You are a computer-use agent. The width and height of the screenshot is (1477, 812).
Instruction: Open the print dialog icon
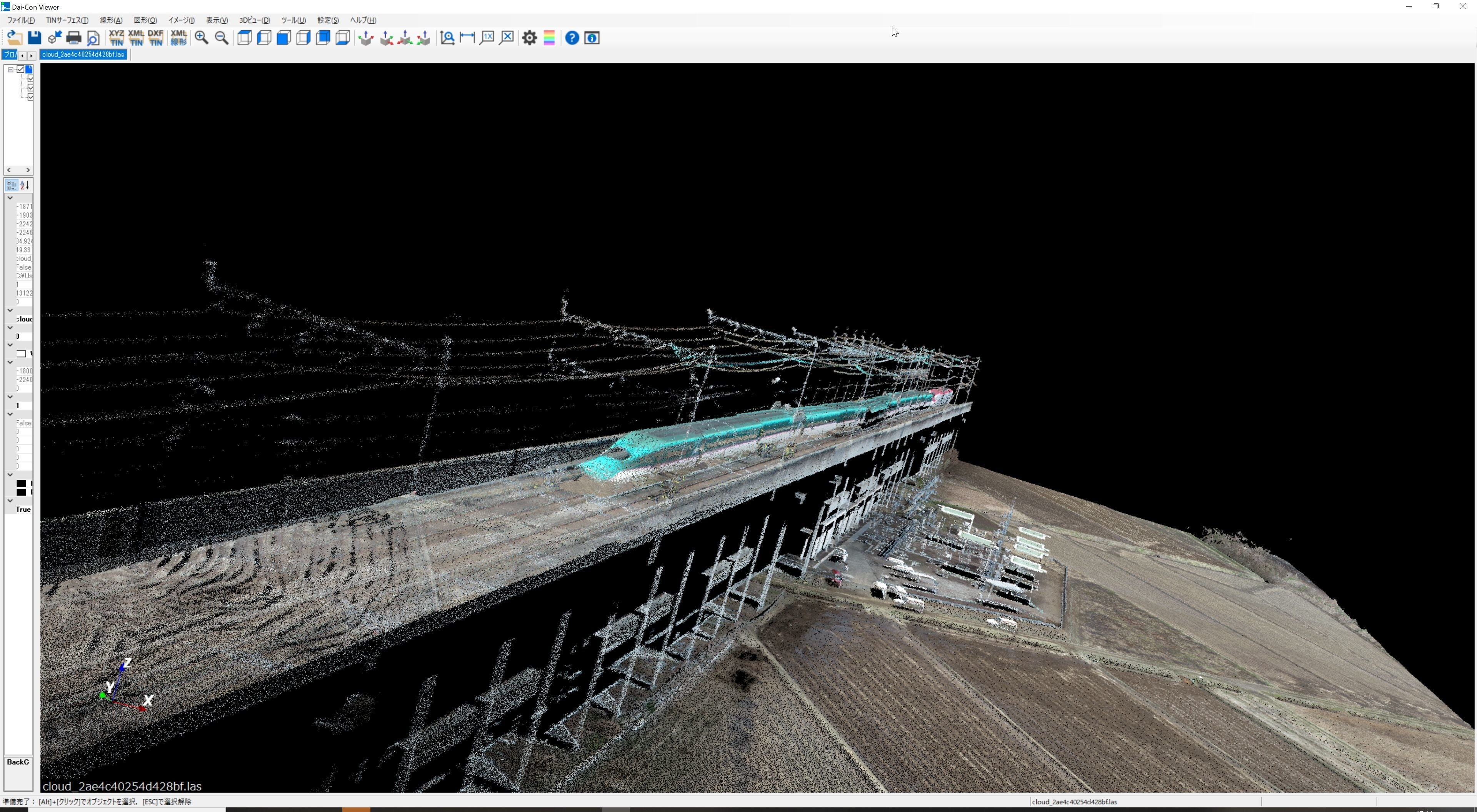[x=73, y=38]
